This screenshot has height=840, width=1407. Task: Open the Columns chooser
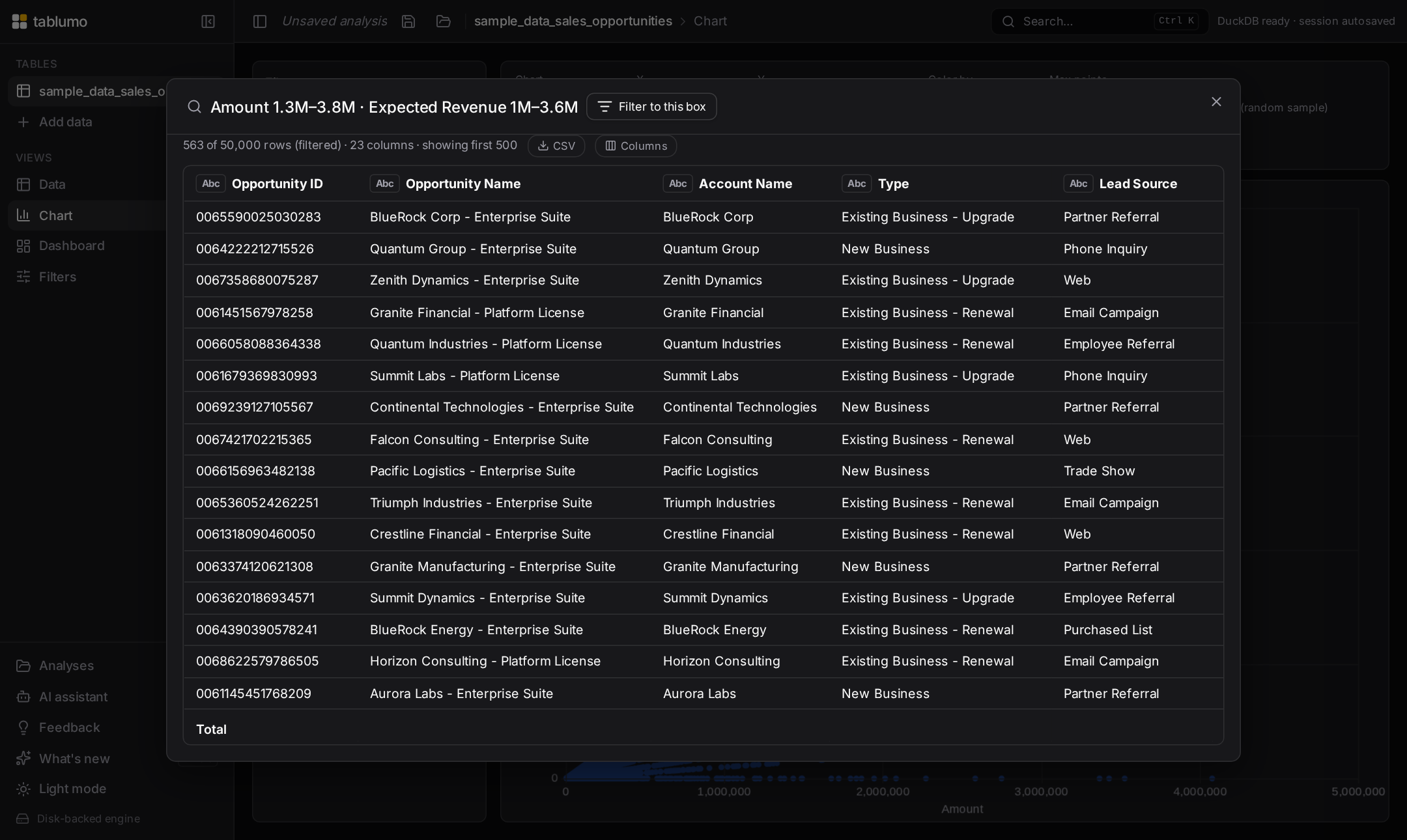(x=636, y=146)
